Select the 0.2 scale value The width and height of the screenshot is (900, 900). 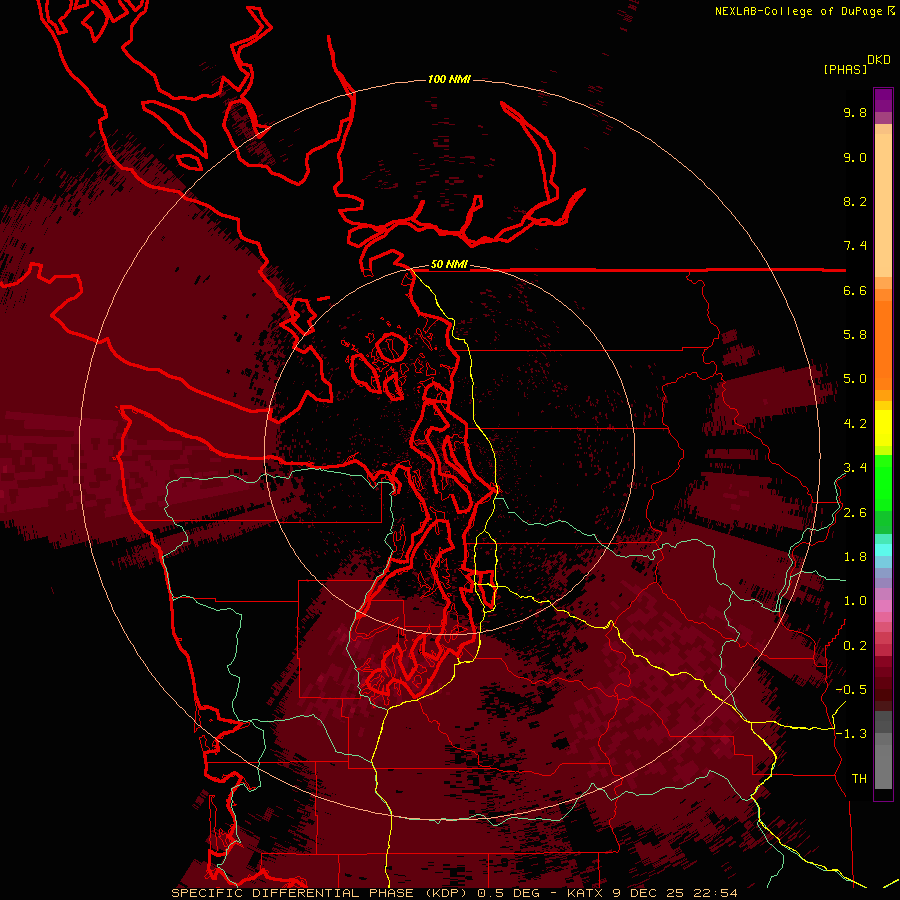(855, 646)
